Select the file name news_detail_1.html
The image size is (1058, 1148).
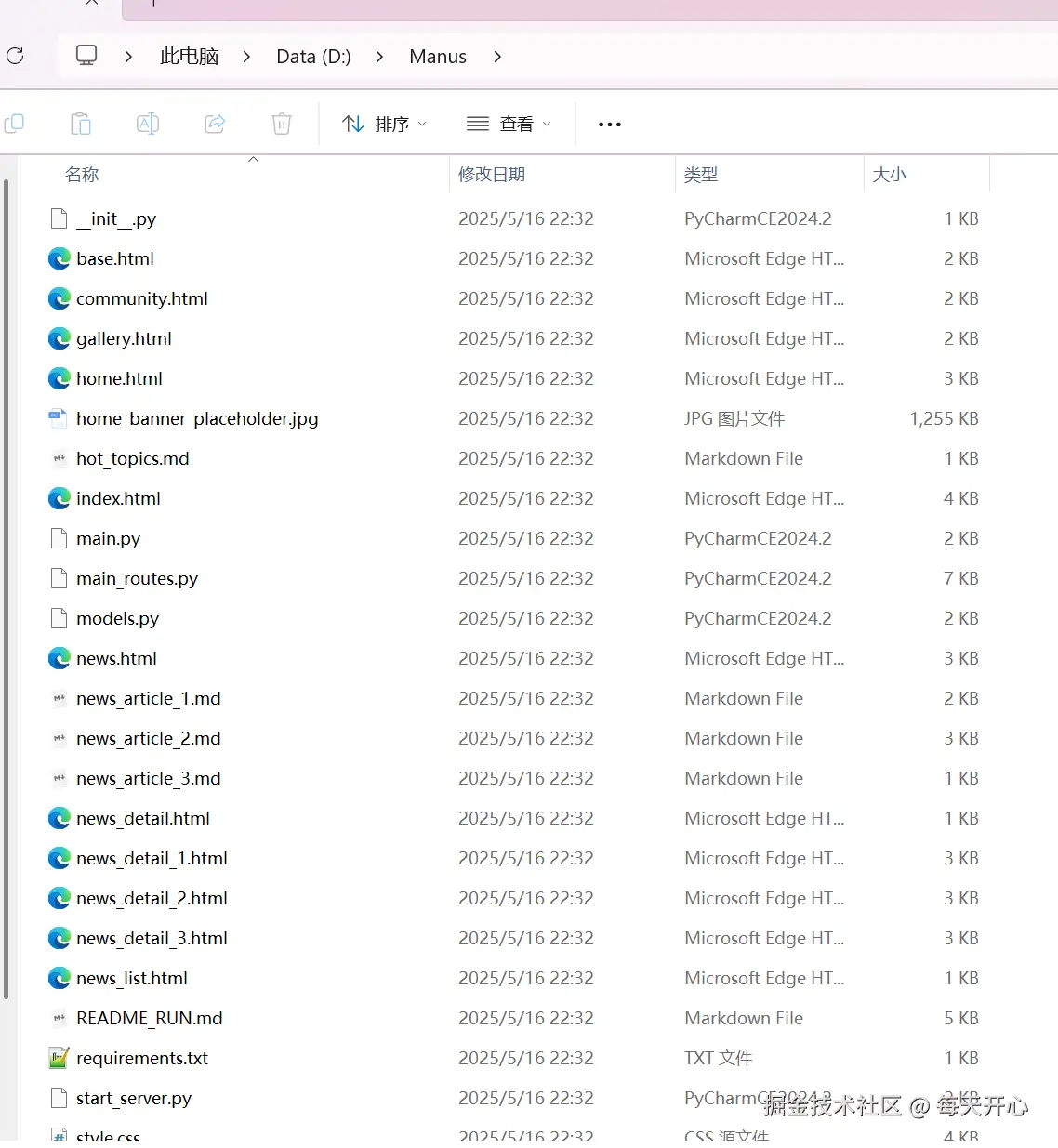[x=152, y=859]
